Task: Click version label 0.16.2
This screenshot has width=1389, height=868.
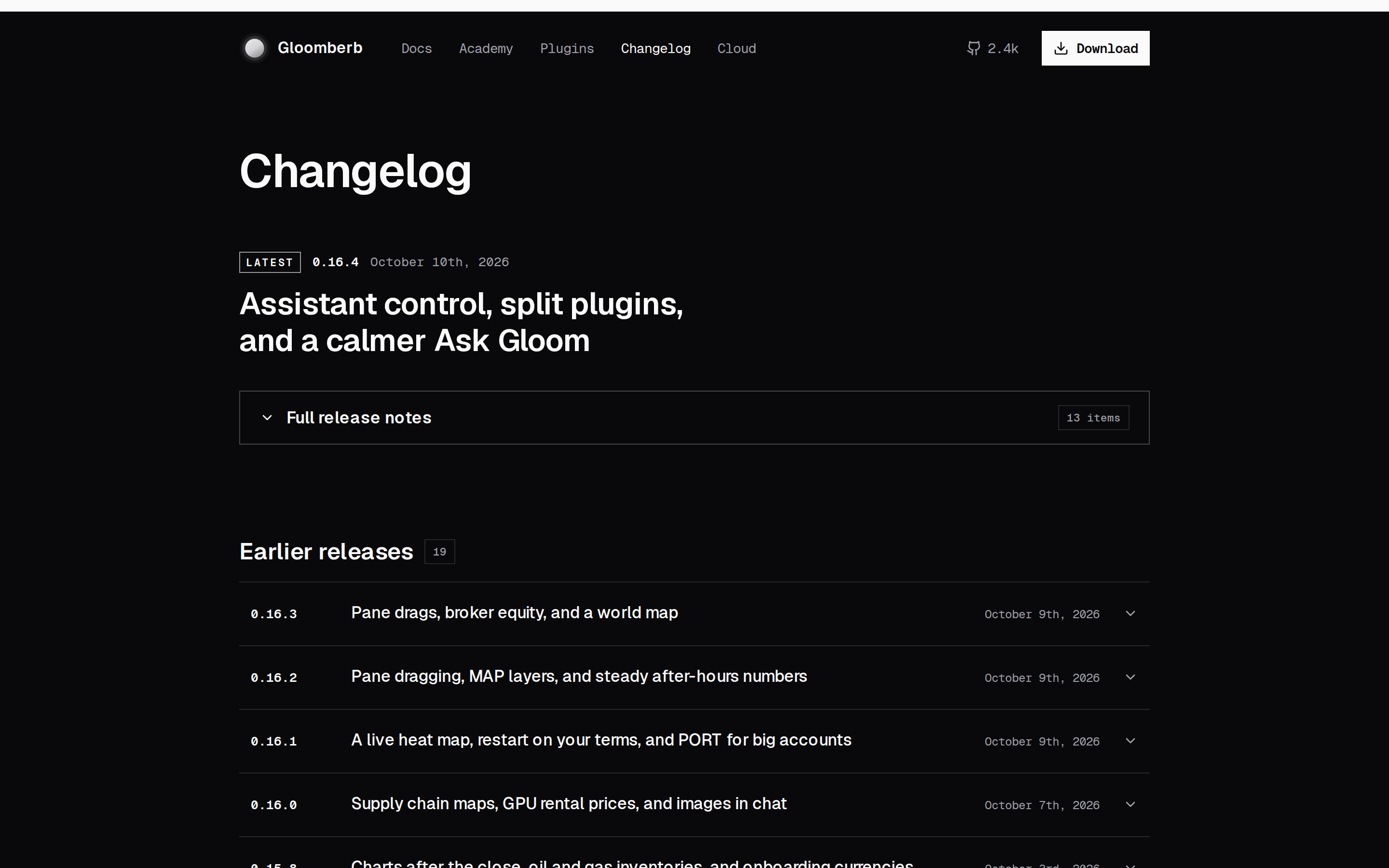Action: click(x=274, y=678)
